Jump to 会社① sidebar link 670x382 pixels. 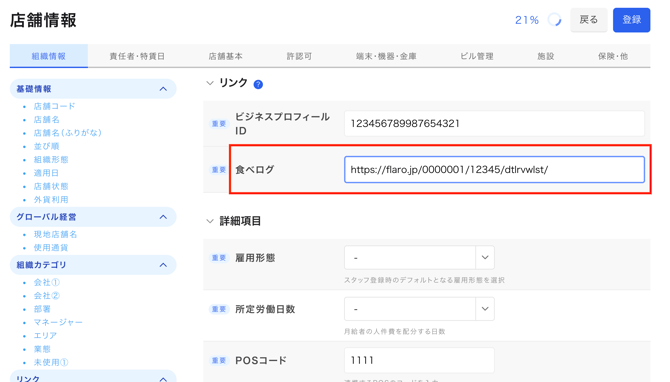47,282
